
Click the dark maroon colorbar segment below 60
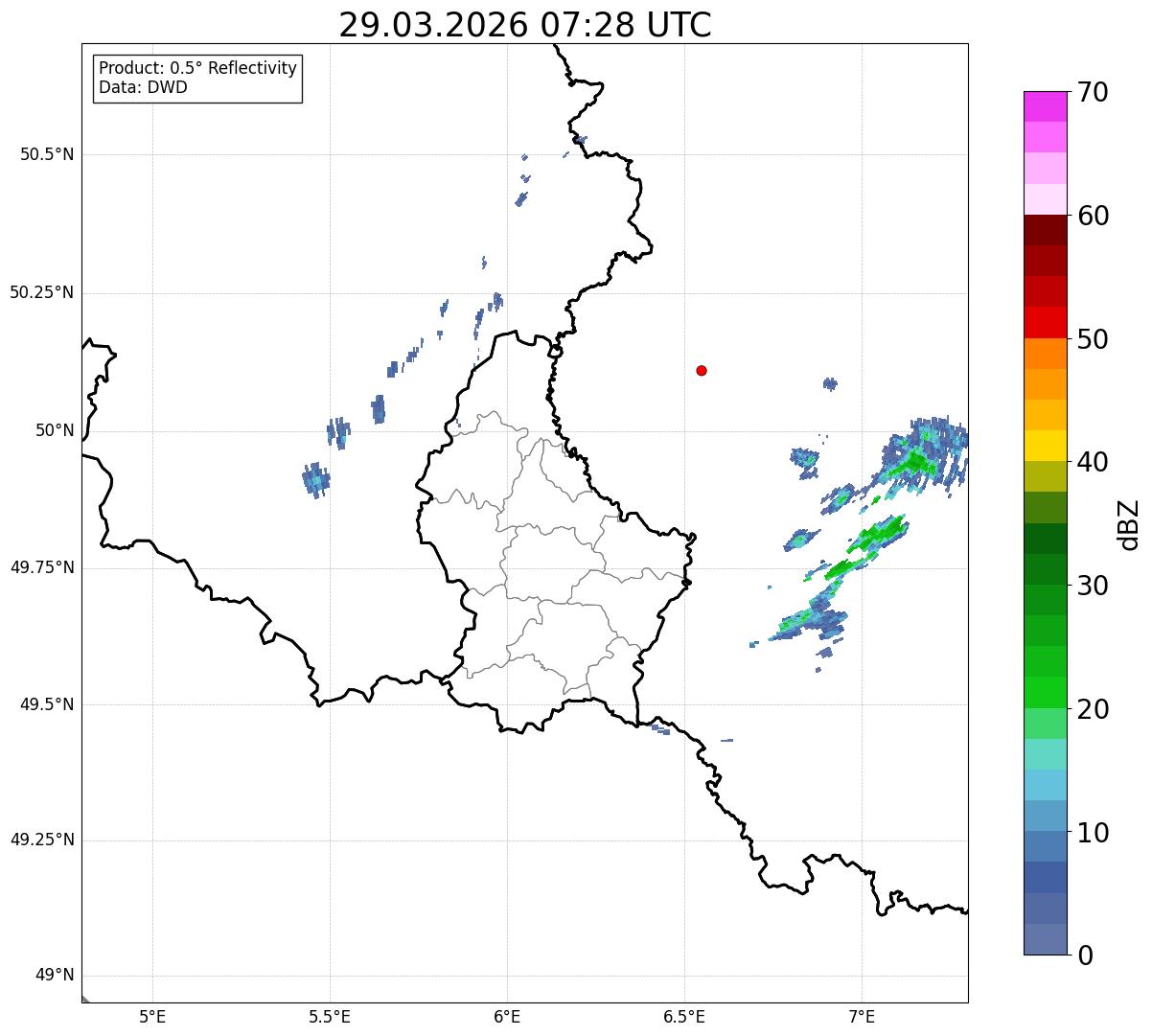pyautogui.click(x=1045, y=230)
